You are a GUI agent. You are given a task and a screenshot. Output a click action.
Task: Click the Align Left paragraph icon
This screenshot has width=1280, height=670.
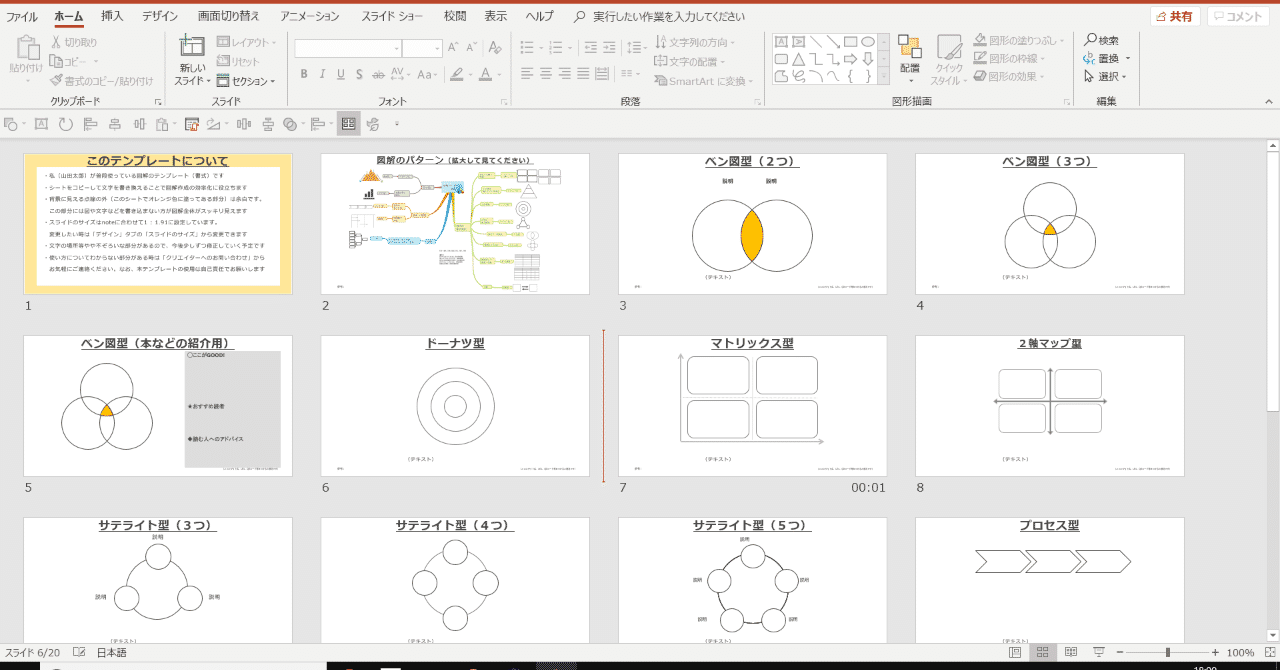coord(528,73)
